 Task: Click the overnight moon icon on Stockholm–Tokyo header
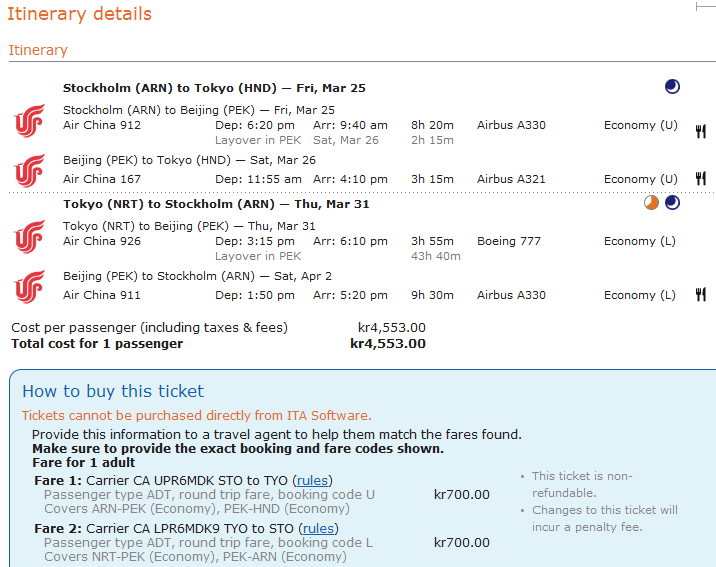672,87
